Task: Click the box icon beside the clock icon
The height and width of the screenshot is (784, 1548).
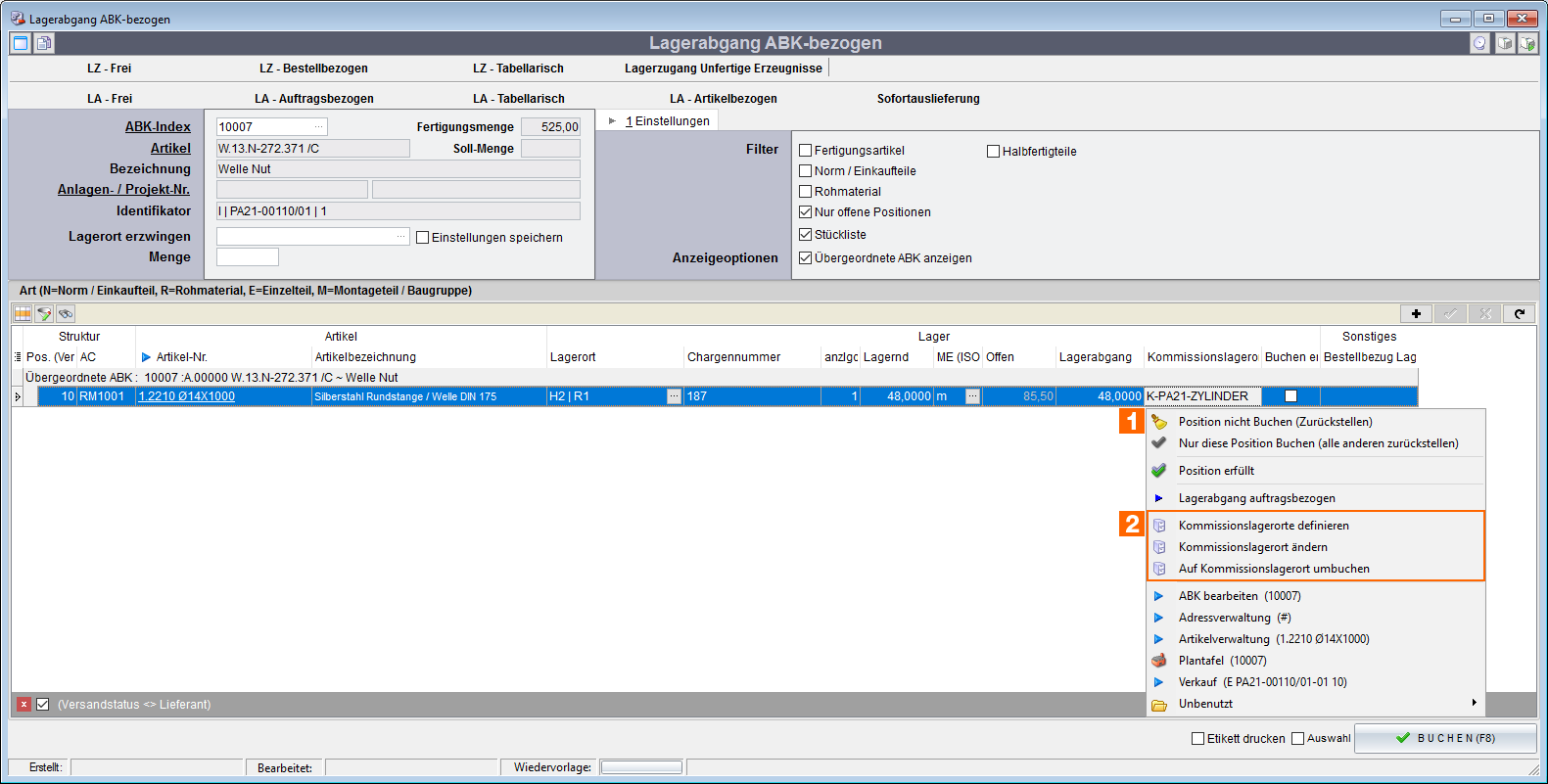Action: pos(1505,43)
